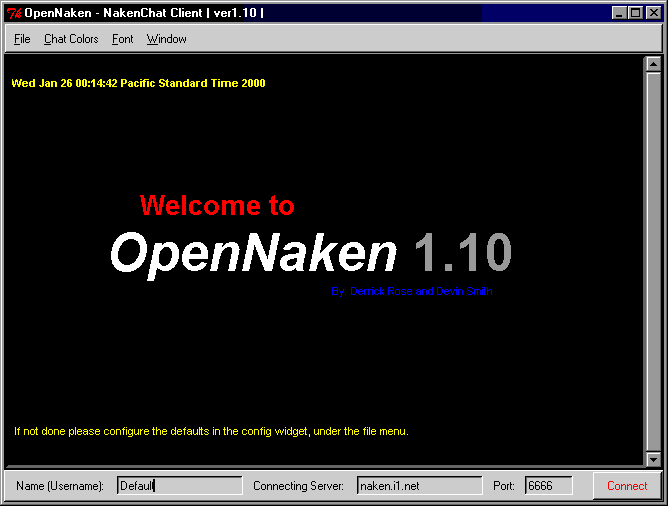Close the OpenNaken window
The image size is (668, 506).
pyautogui.click(x=653, y=13)
